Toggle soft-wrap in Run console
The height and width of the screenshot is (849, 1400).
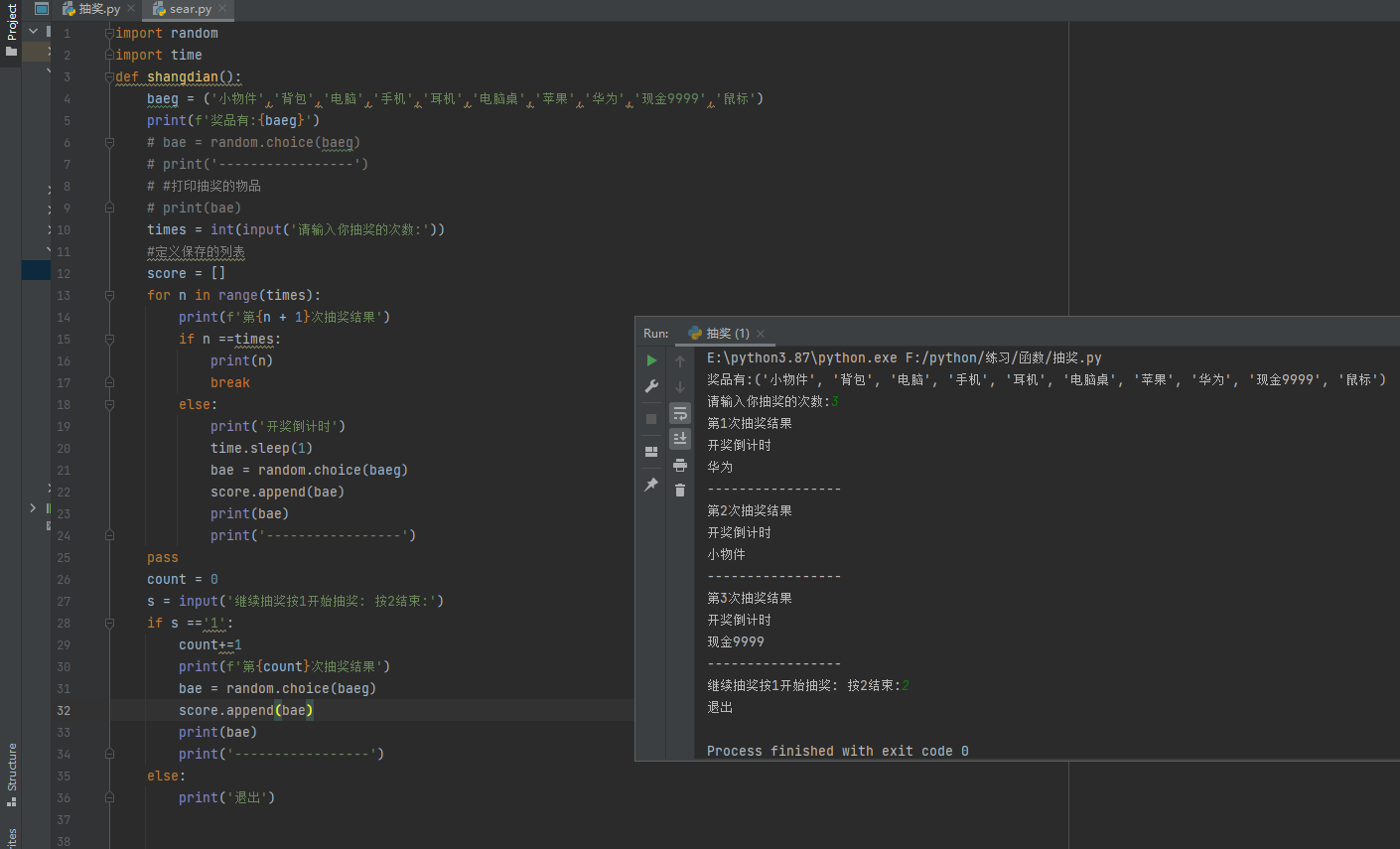tap(680, 413)
